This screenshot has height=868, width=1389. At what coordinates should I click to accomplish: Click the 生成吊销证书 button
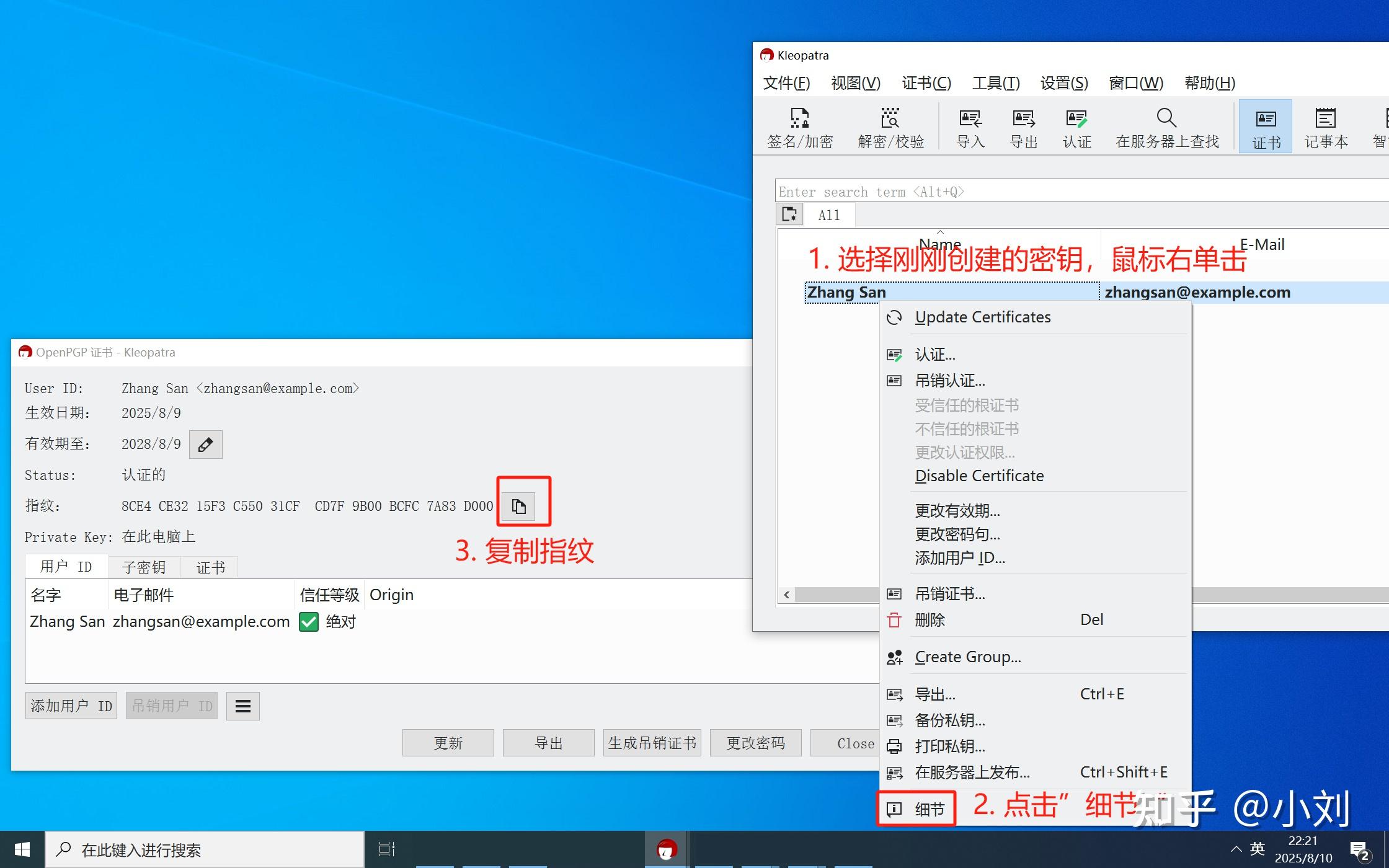tap(652, 742)
